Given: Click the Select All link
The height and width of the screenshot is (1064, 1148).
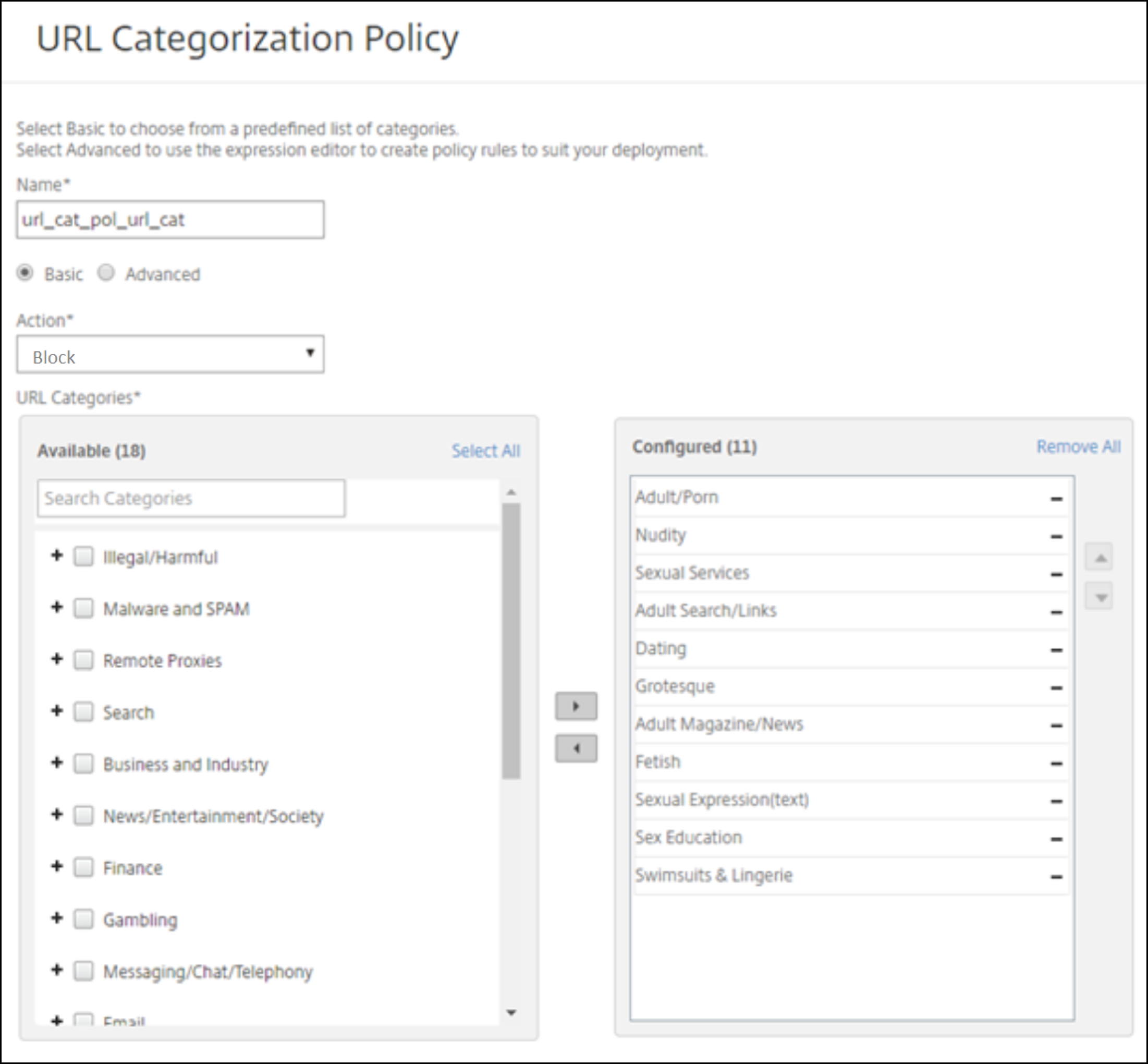Looking at the screenshot, I should click(x=486, y=451).
